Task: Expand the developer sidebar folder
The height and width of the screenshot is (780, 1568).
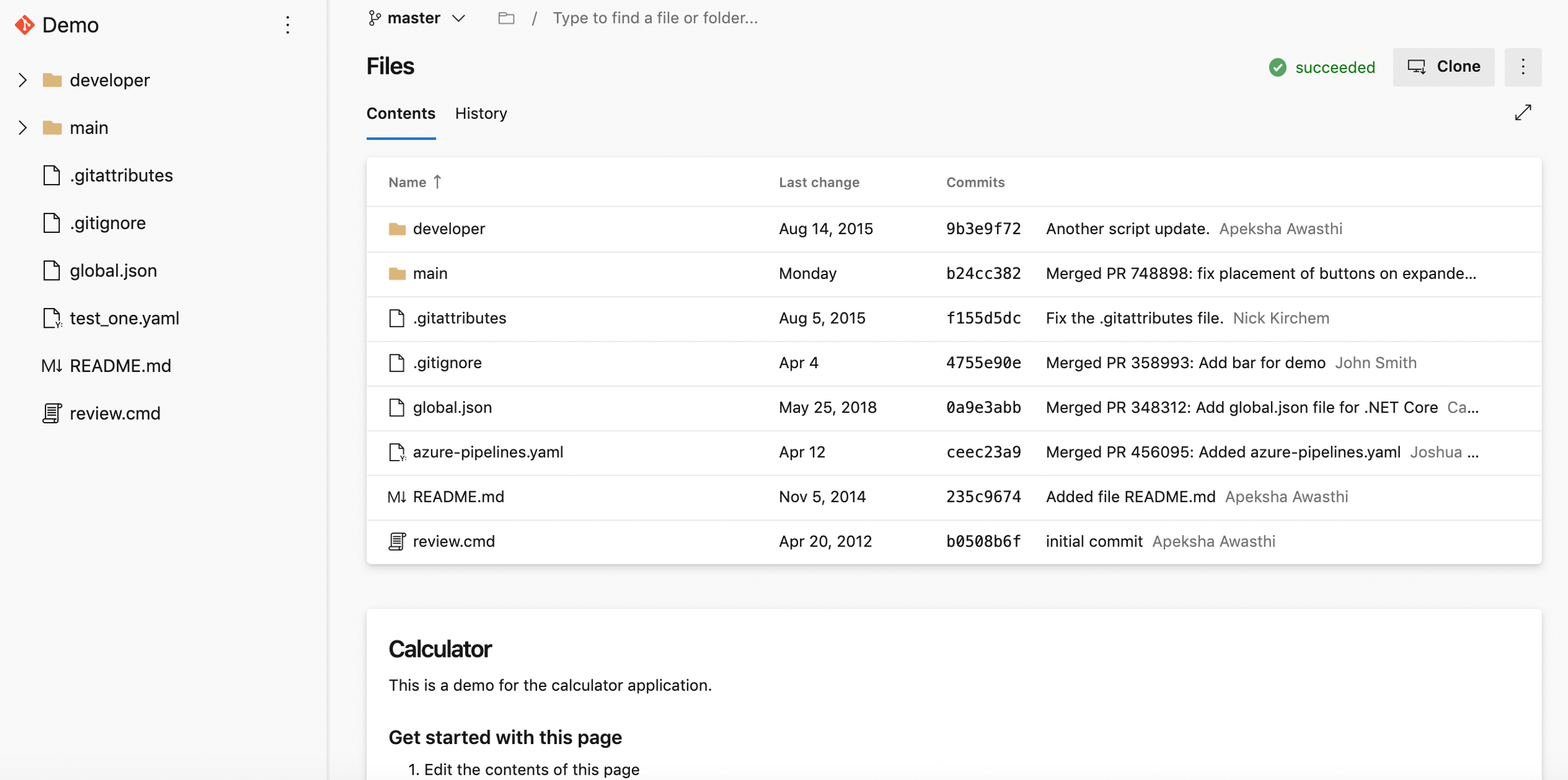Action: pyautogui.click(x=22, y=80)
